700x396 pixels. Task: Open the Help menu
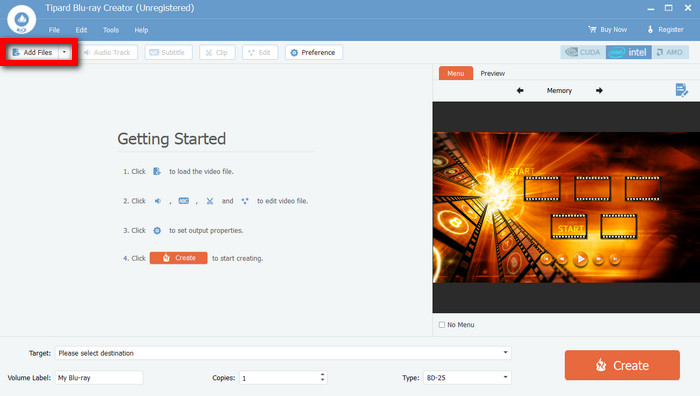(x=141, y=30)
